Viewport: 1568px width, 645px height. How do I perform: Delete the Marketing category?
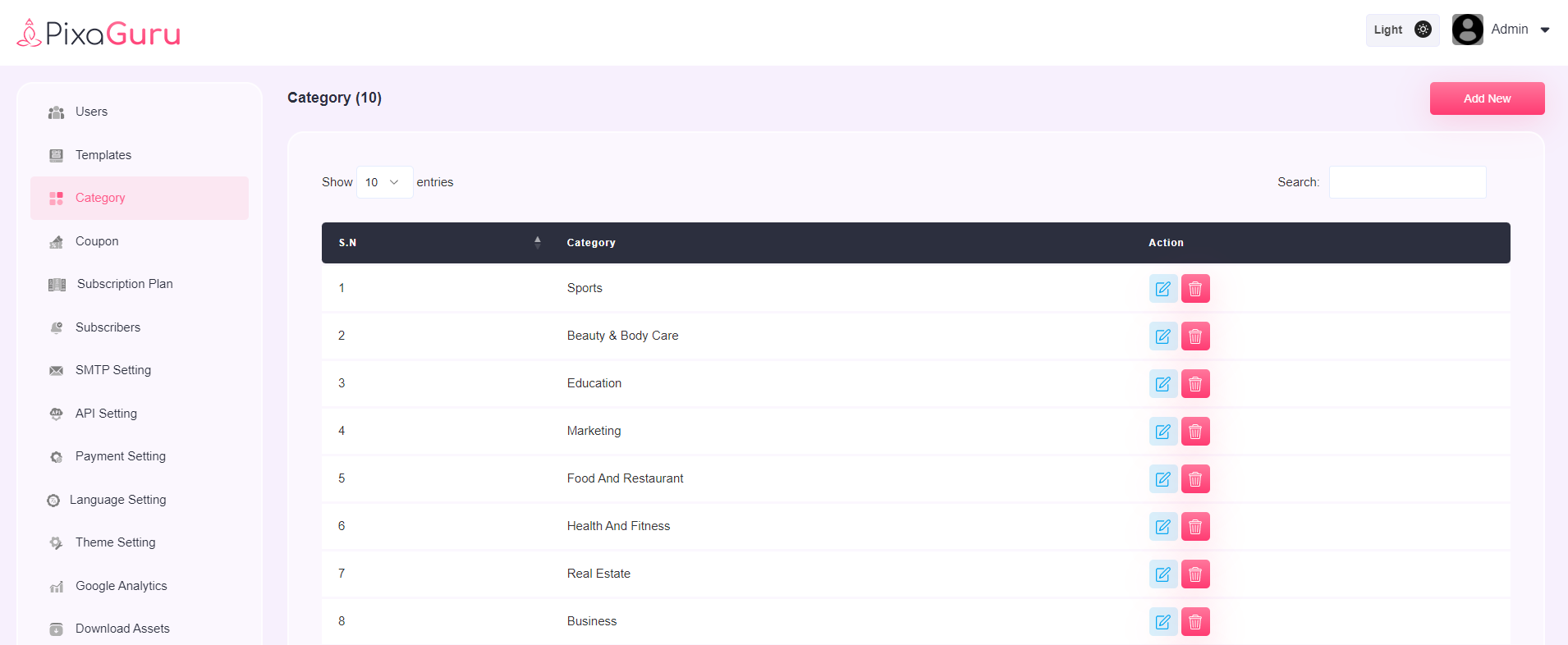[x=1195, y=432]
